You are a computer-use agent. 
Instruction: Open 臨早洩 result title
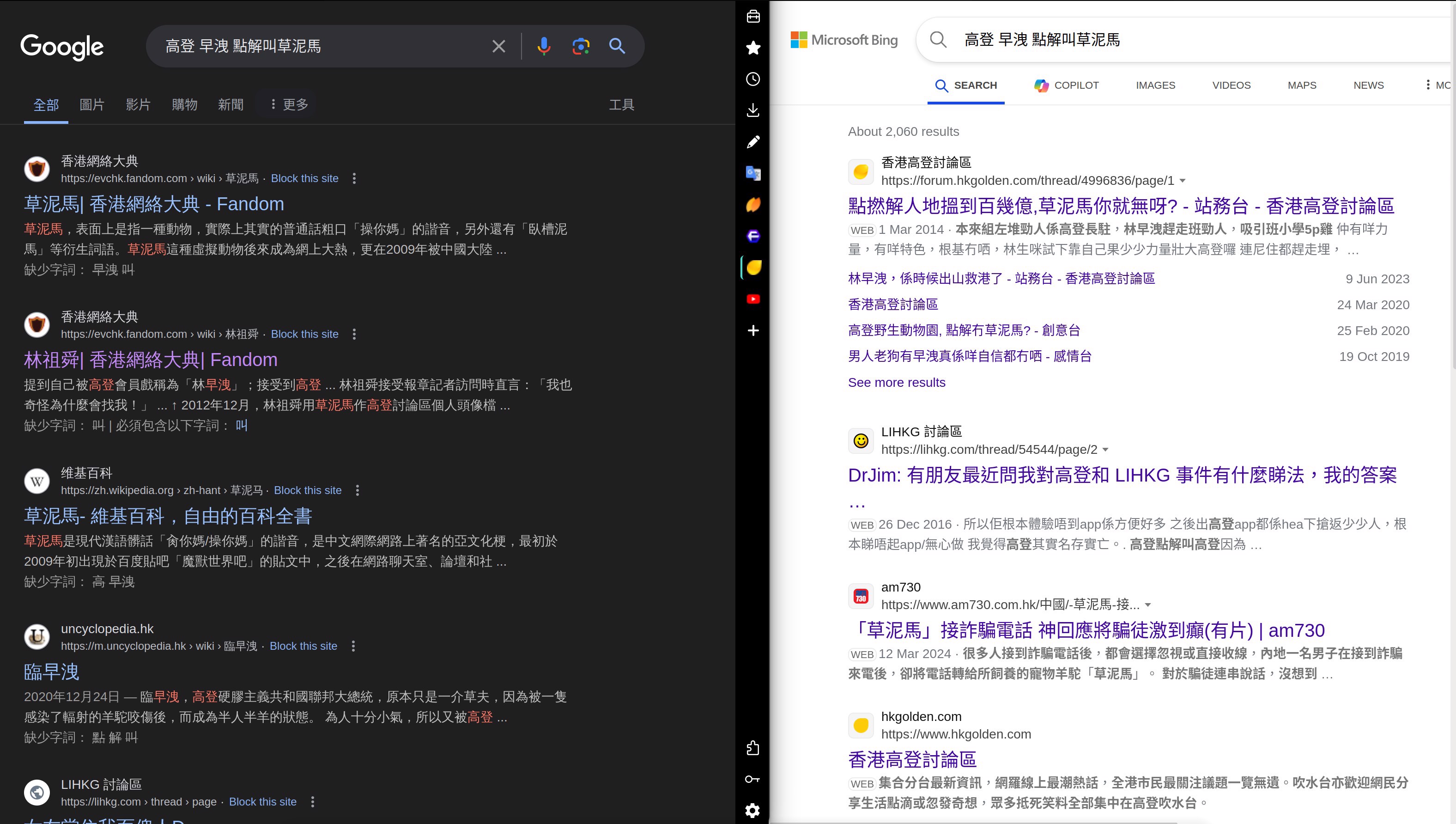click(x=51, y=672)
